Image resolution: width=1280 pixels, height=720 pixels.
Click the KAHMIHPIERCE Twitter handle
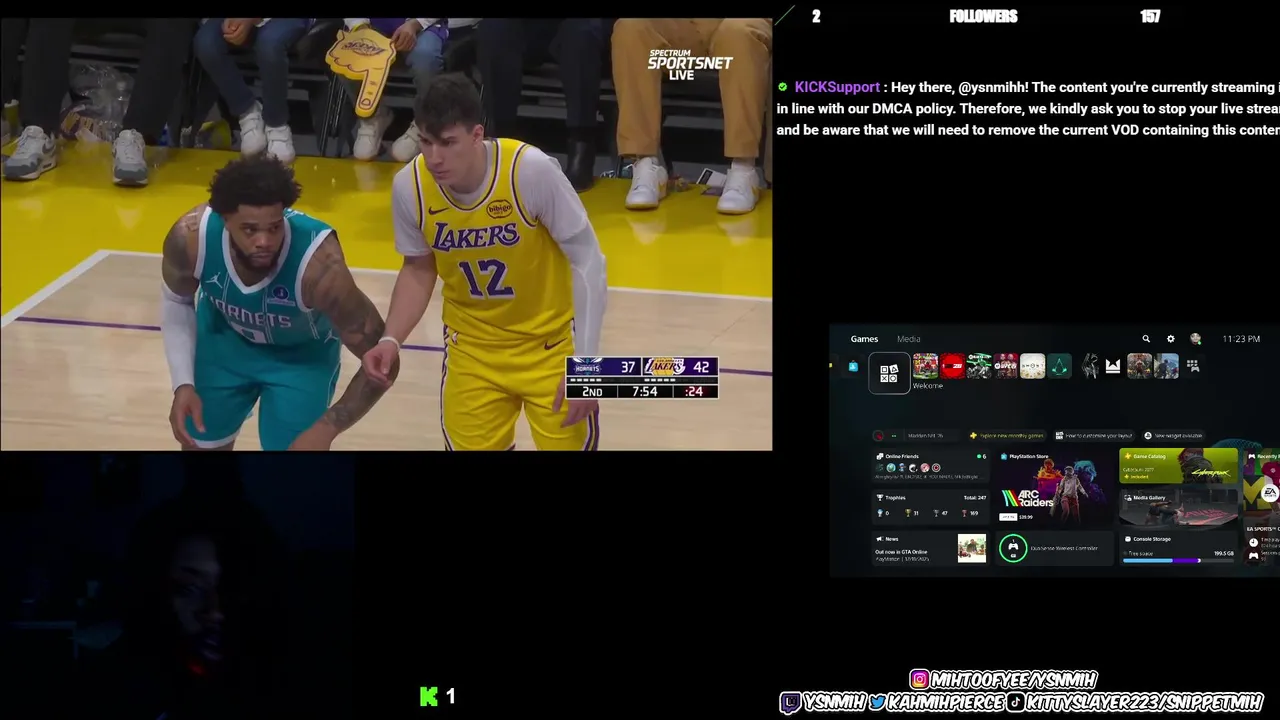[x=946, y=702]
